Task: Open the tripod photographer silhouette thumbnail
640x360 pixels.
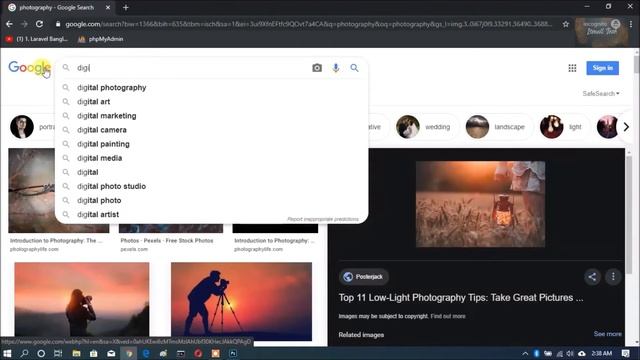Action: tap(241, 302)
